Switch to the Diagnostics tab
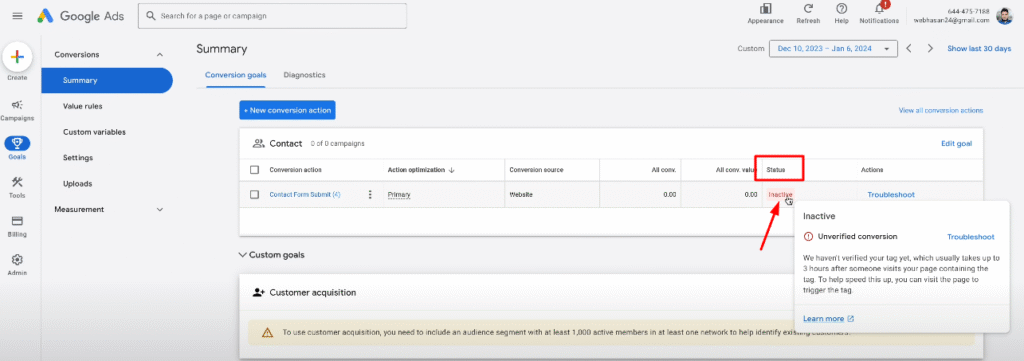 304,75
